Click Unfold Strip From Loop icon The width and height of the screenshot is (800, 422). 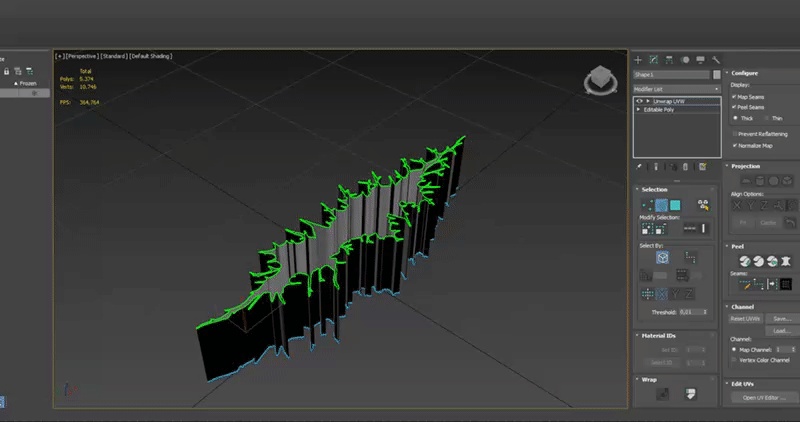coord(690,394)
